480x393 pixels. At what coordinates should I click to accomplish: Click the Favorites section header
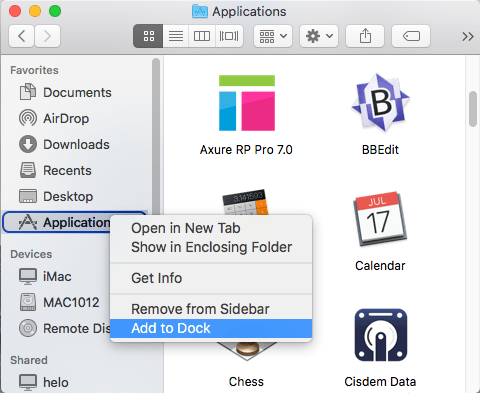34,70
